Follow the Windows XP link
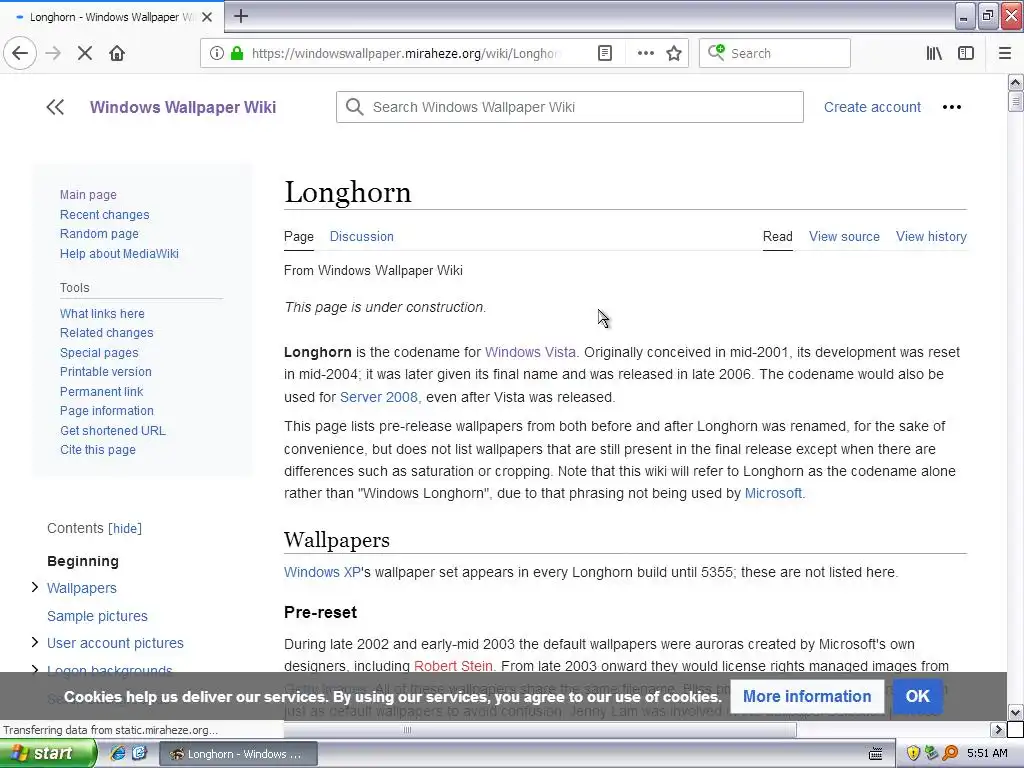 click(x=323, y=572)
